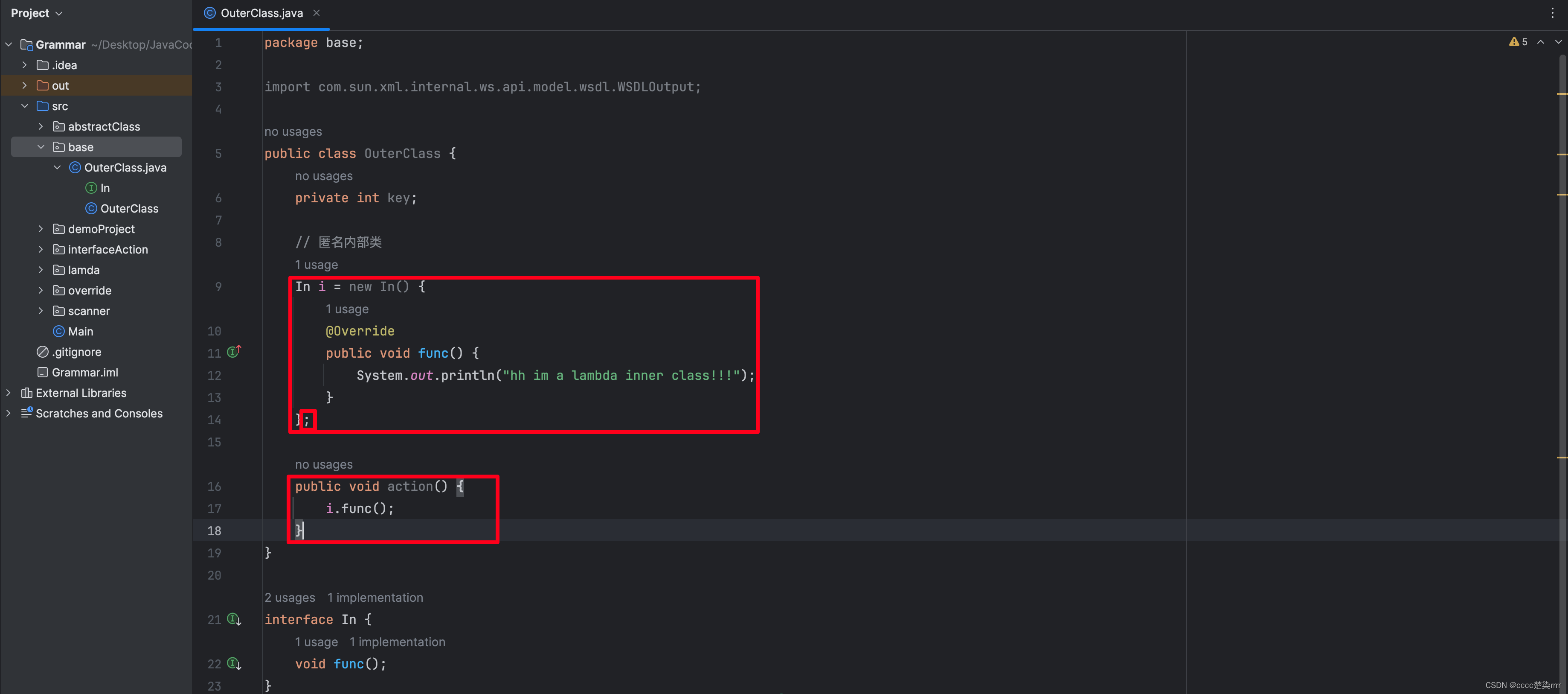Click the lamda package icon
Screen dimensions: 1568x694
pyautogui.click(x=59, y=270)
